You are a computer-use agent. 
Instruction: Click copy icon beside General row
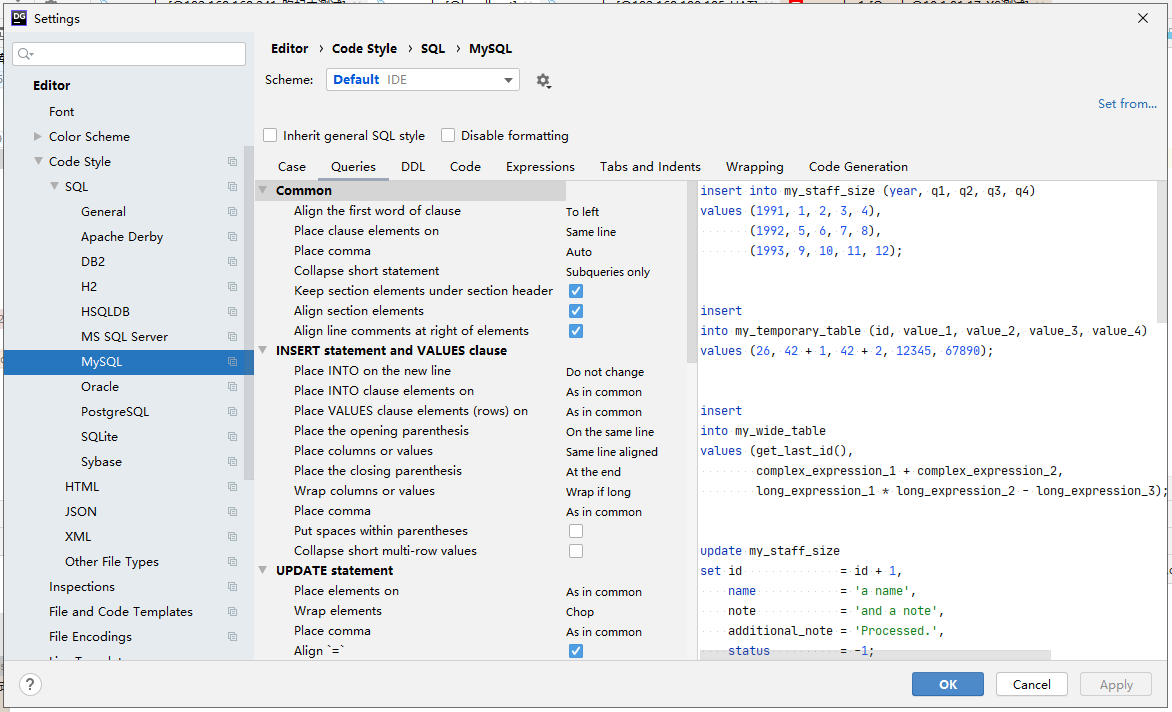point(232,211)
